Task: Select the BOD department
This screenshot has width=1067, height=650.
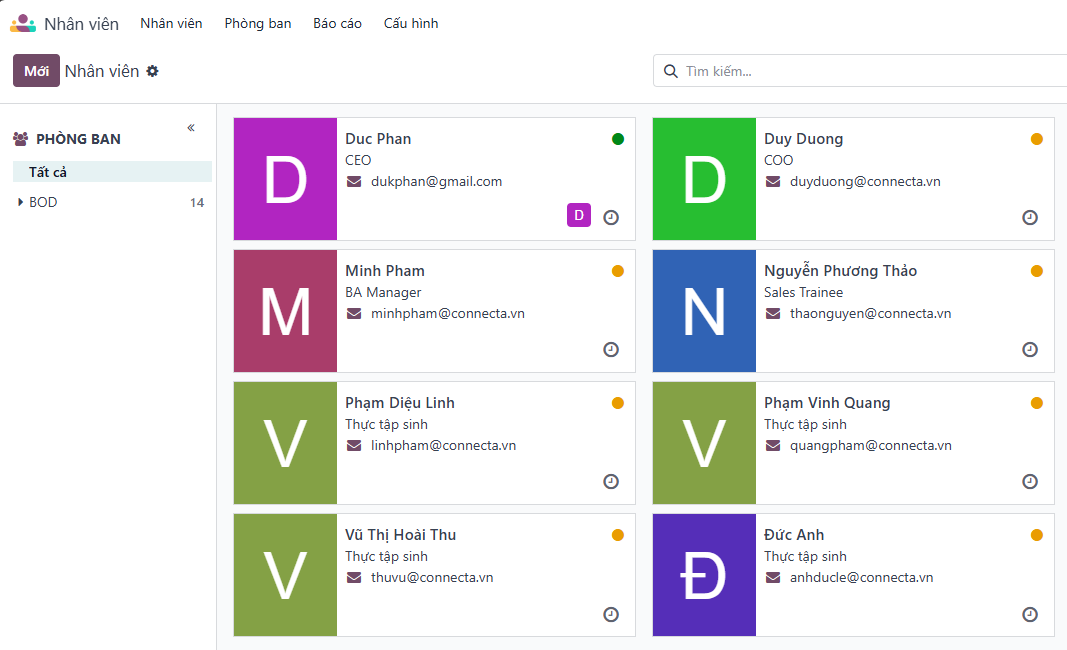Action: [43, 202]
